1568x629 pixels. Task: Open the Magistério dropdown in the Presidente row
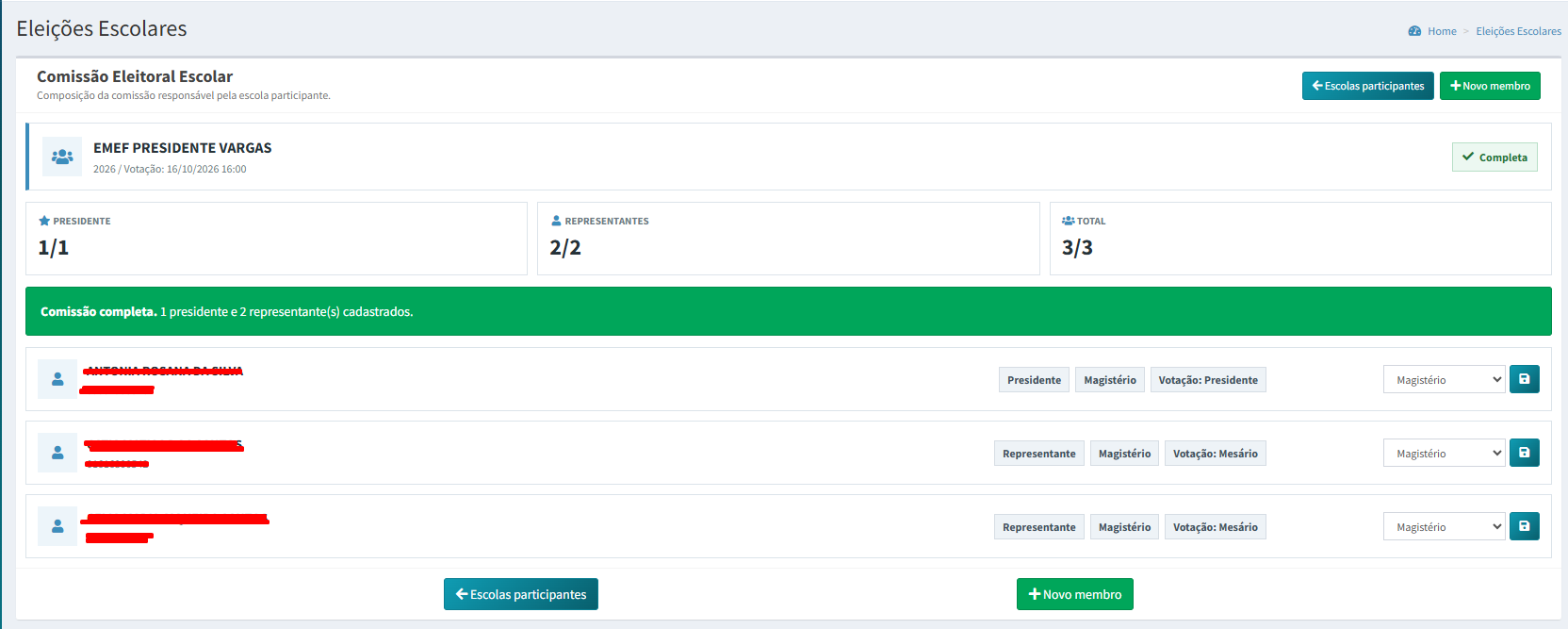[1445, 380]
